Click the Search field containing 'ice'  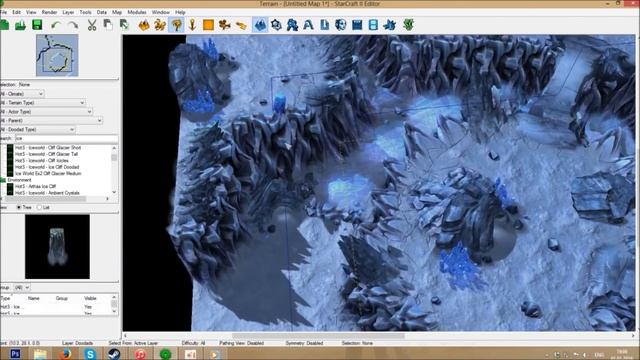[x=66, y=138]
